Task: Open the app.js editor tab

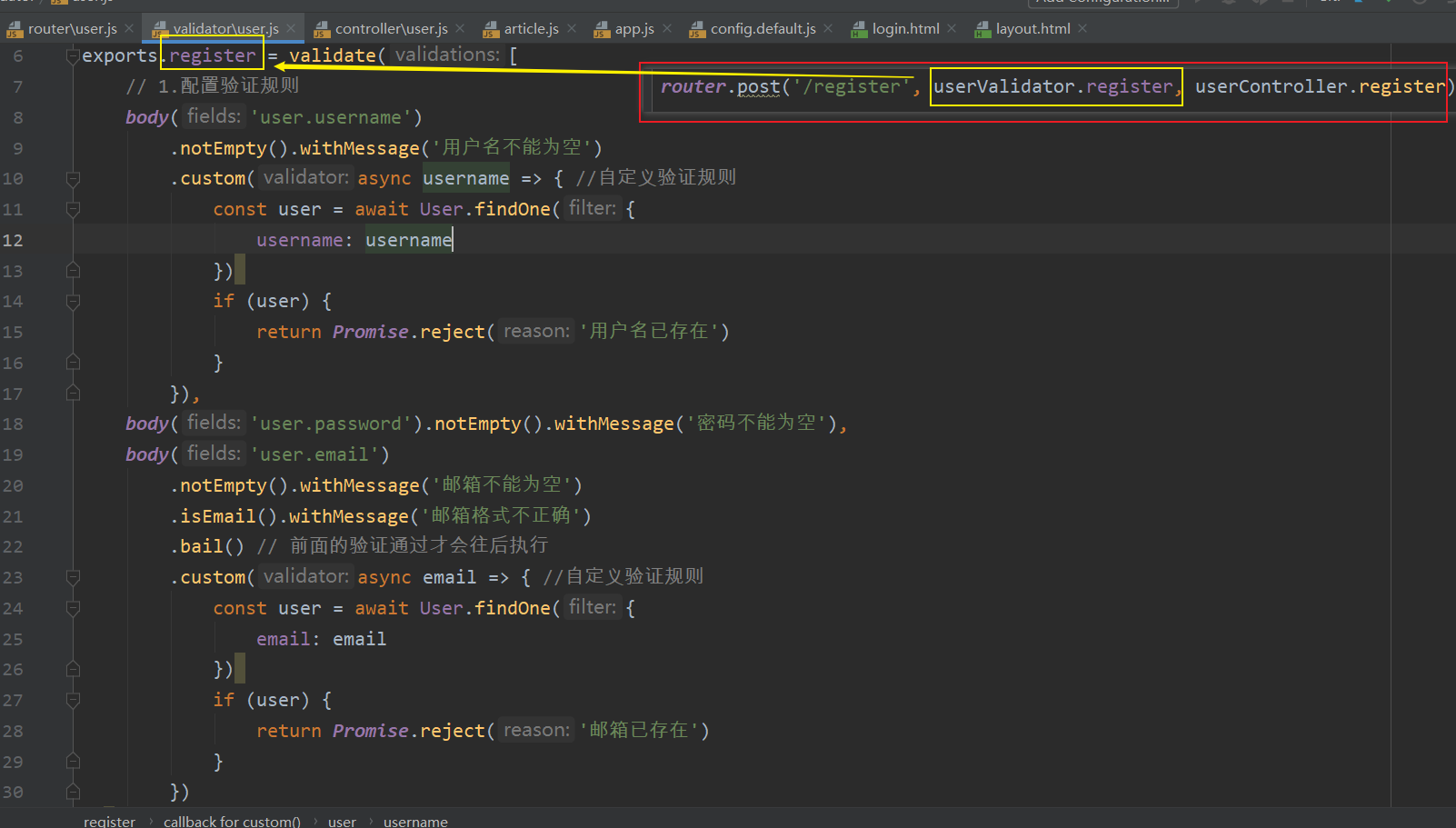Action: point(634,29)
